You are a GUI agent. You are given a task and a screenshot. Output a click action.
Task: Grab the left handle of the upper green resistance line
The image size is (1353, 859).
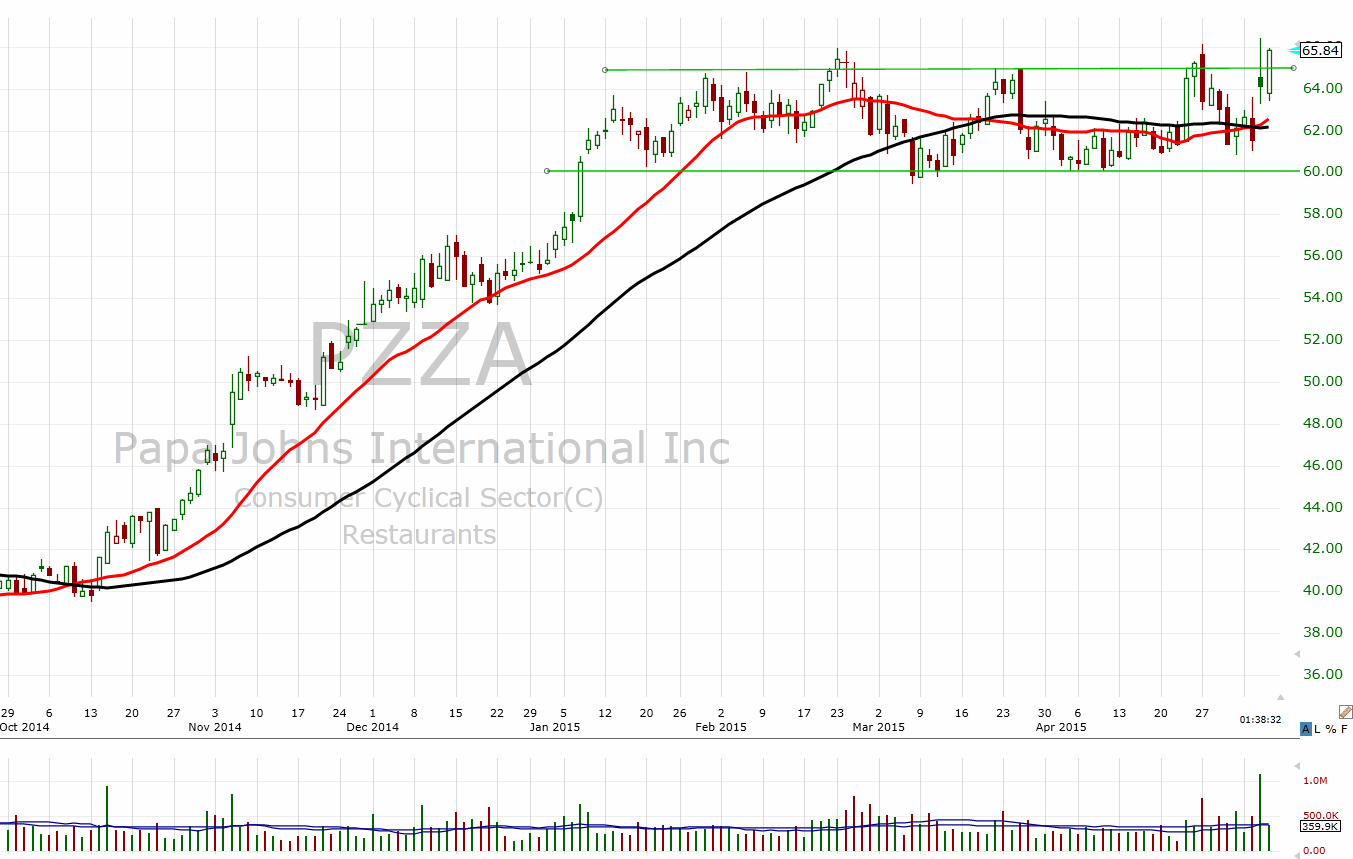click(x=605, y=70)
